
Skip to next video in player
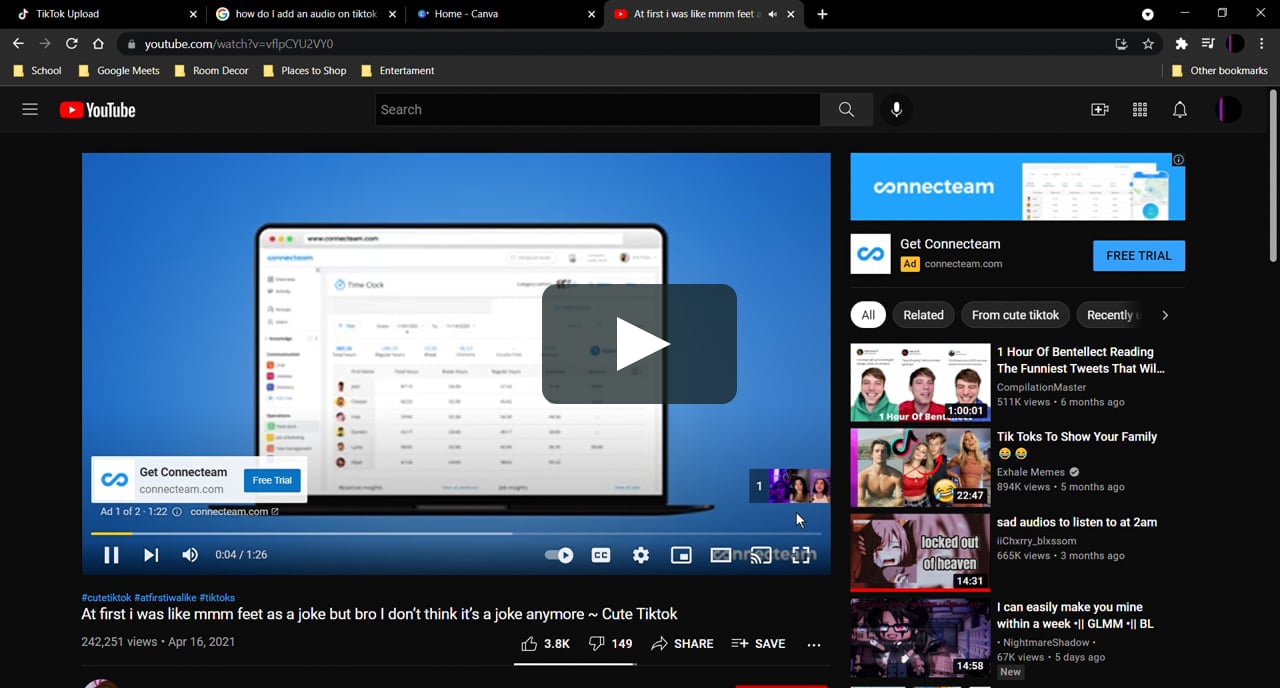pos(151,555)
